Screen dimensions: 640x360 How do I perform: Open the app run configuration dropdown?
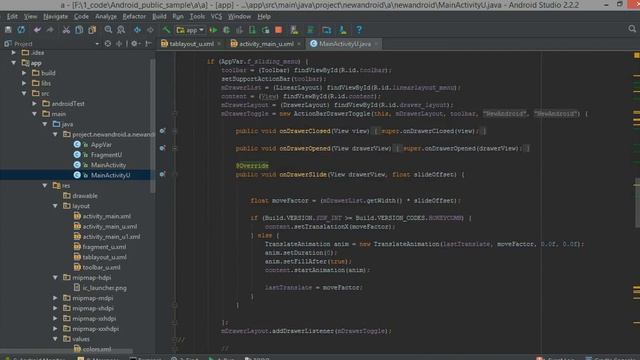190,30
